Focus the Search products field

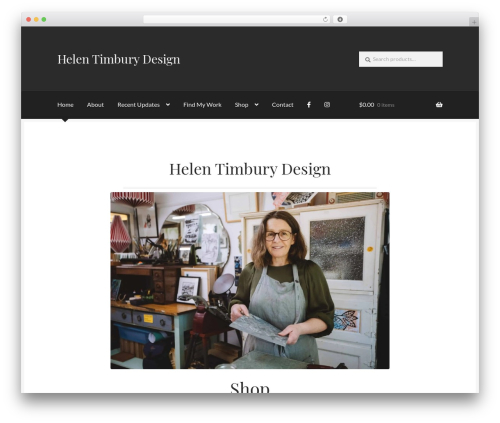(x=401, y=59)
